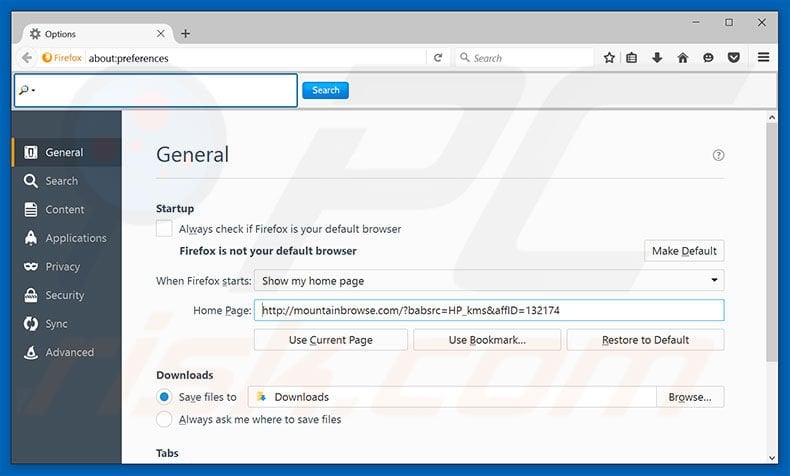Click the Make Default button
Viewport: 790px width, 476px height.
684,251
